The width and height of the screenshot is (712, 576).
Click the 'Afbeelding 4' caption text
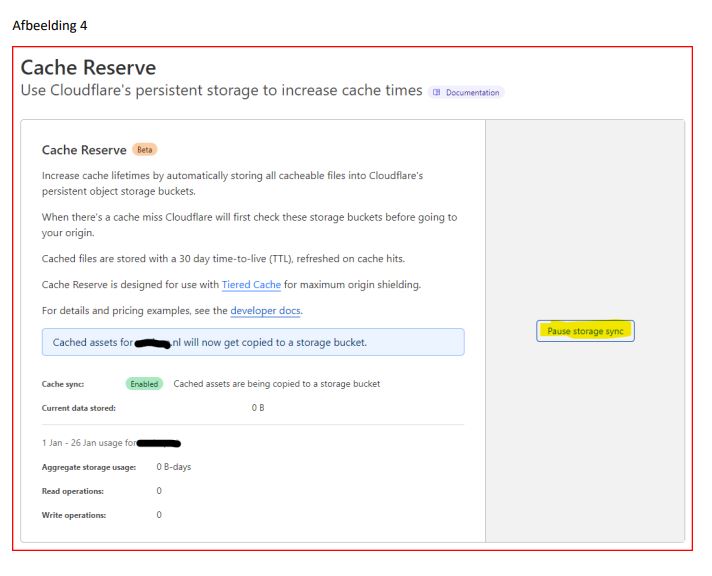(x=49, y=25)
